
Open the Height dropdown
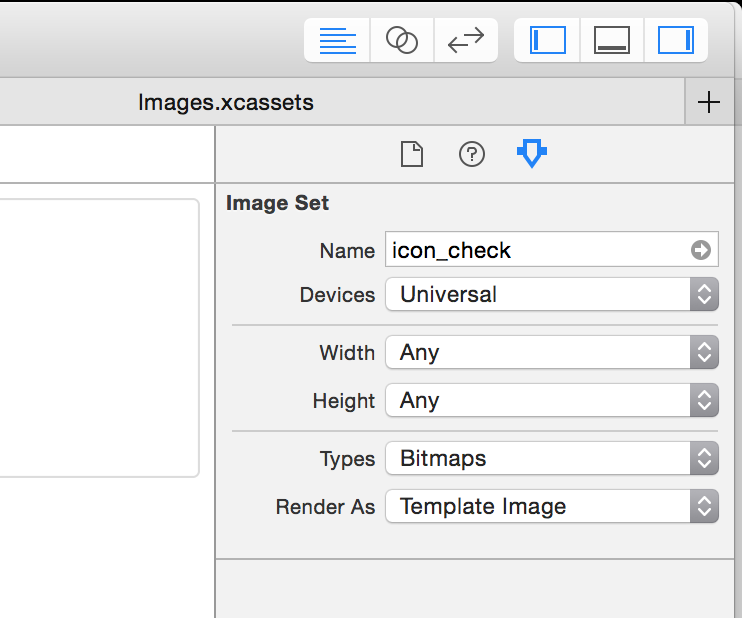click(x=552, y=400)
